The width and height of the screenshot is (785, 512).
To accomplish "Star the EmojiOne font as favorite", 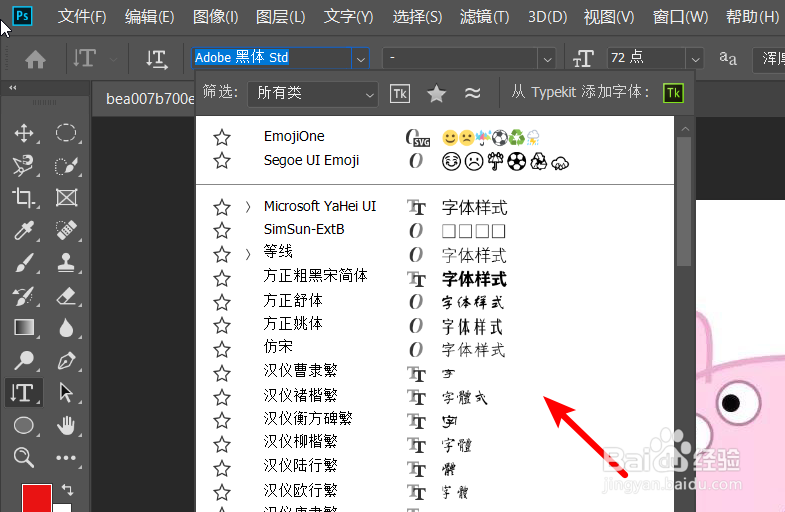I will coord(222,137).
